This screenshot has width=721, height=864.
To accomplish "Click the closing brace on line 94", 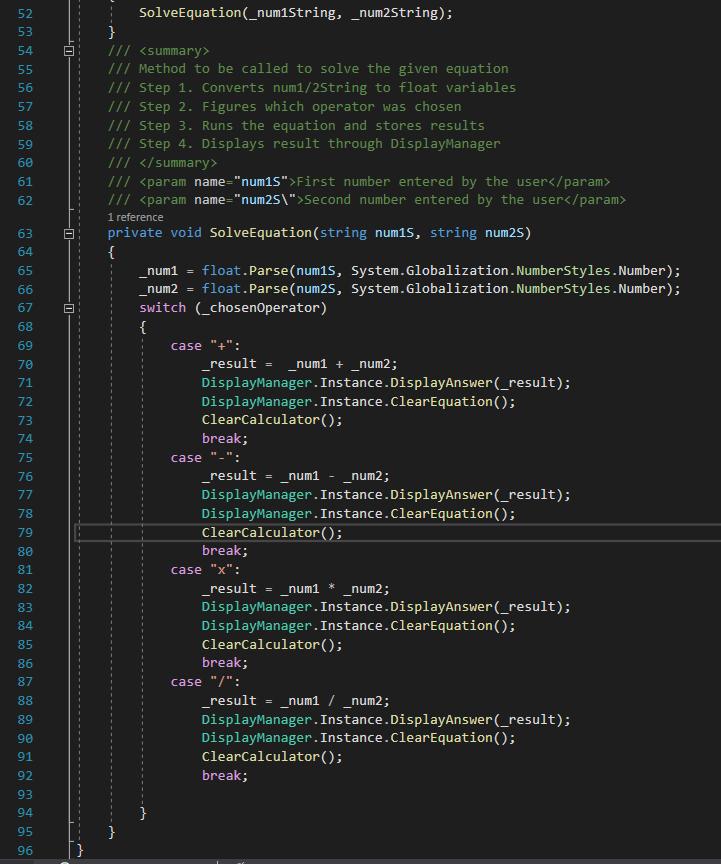I will click(x=143, y=813).
